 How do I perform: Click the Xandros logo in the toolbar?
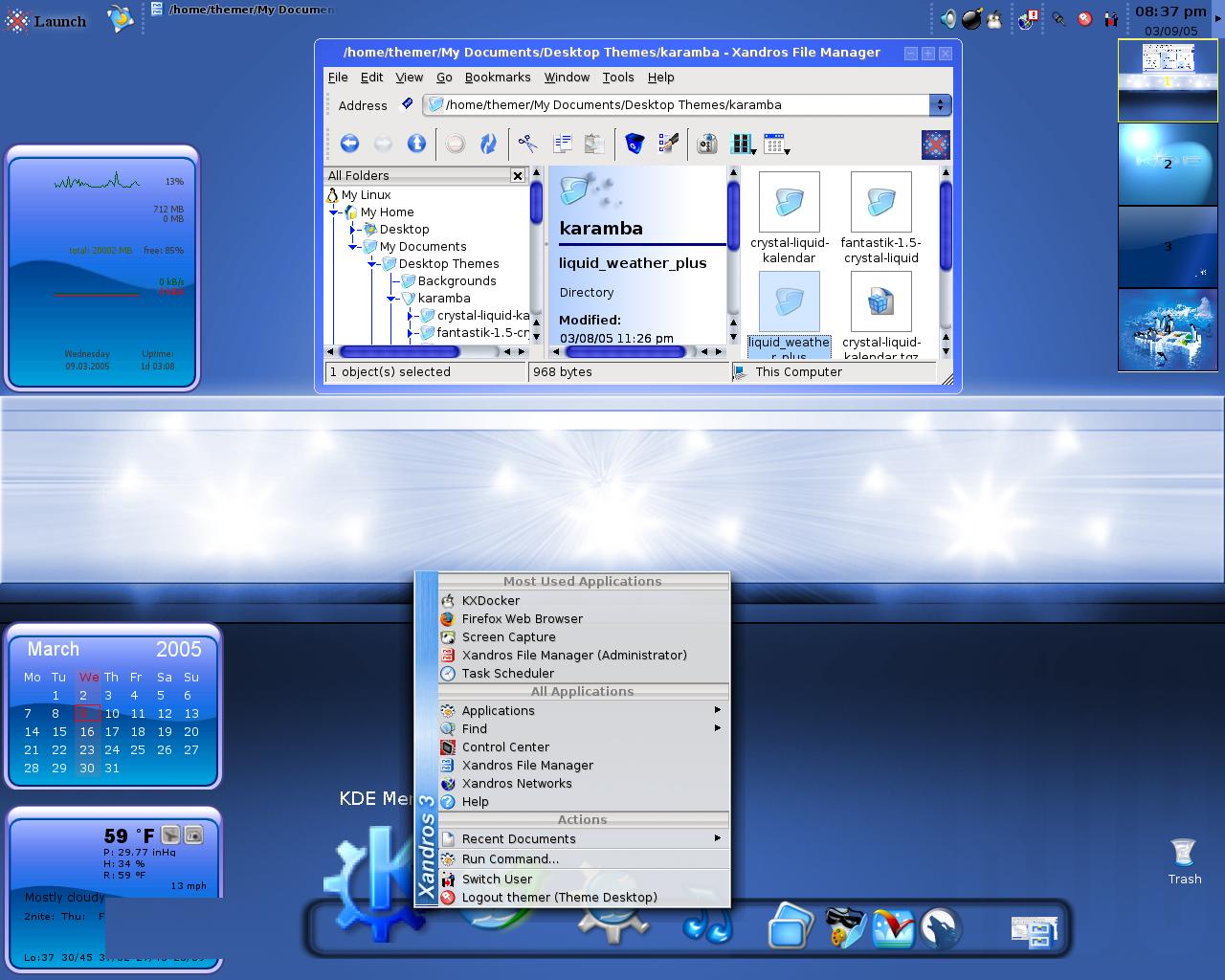coord(935,145)
